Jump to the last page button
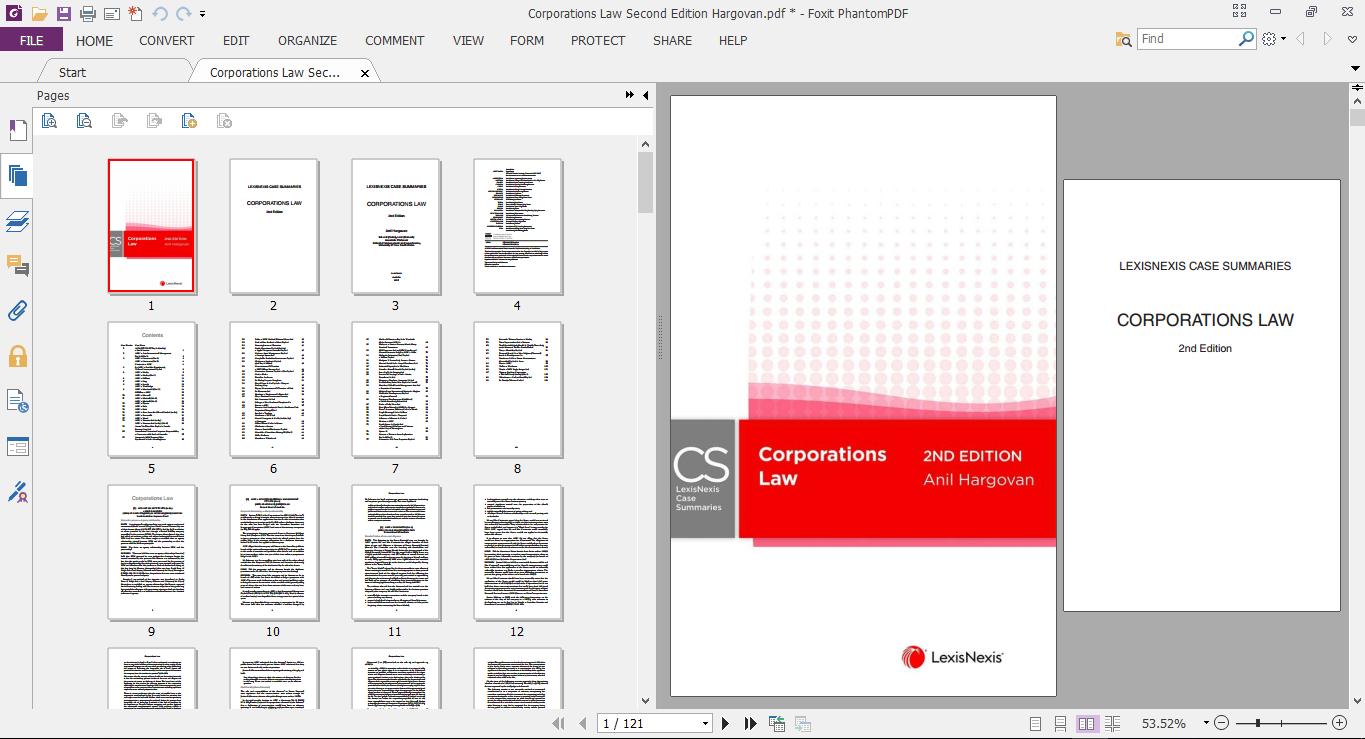 pos(751,723)
